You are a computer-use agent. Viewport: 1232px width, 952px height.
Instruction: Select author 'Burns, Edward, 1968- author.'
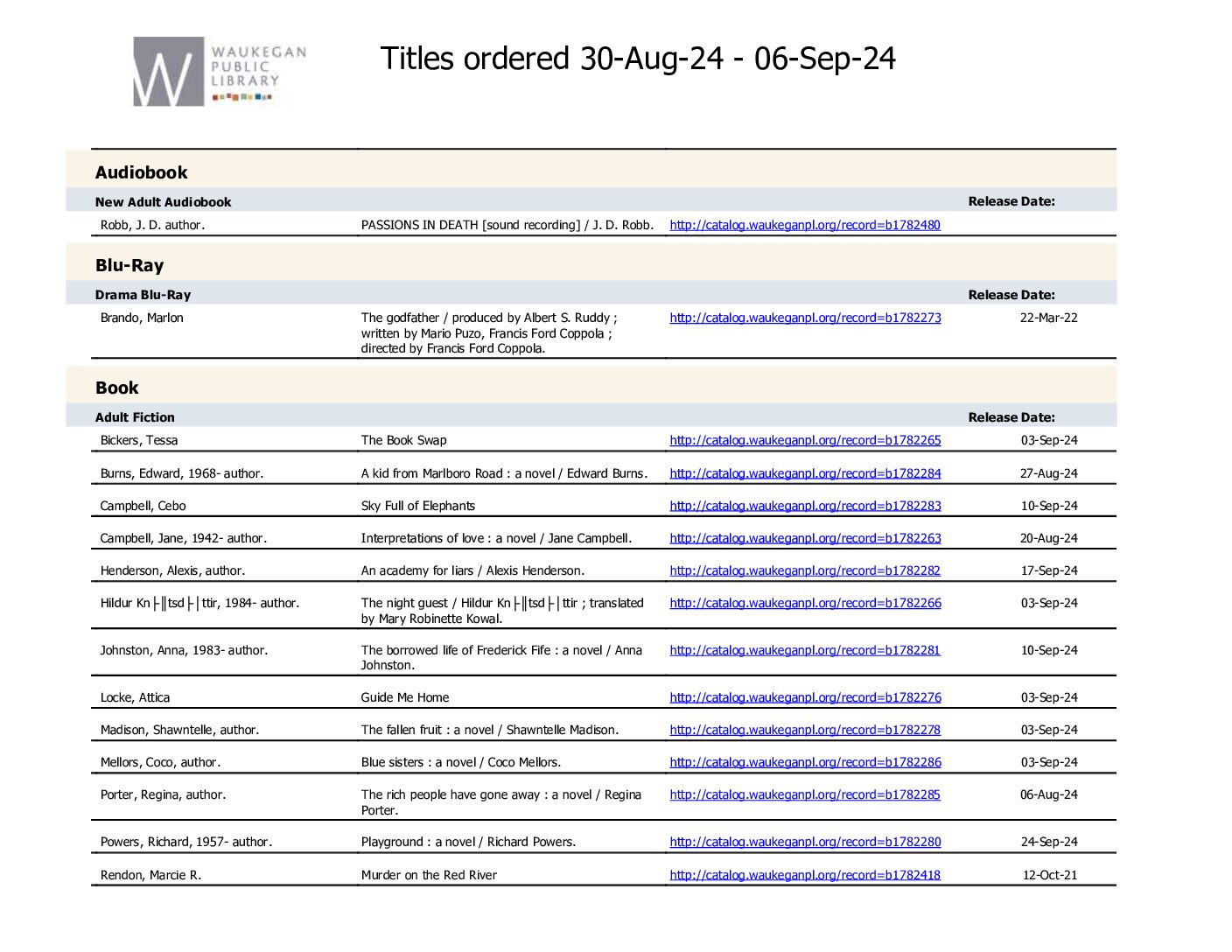[182, 473]
